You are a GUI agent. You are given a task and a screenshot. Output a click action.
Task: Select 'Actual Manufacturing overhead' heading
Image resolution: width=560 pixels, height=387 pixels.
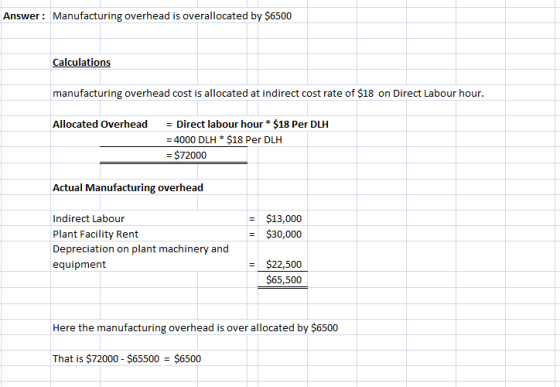(x=128, y=188)
